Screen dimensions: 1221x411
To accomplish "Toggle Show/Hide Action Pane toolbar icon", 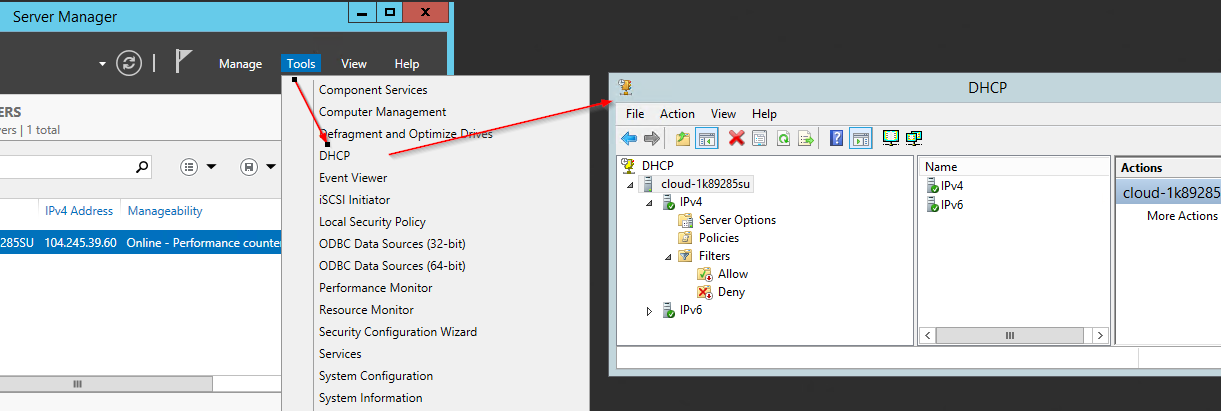I will (860, 139).
